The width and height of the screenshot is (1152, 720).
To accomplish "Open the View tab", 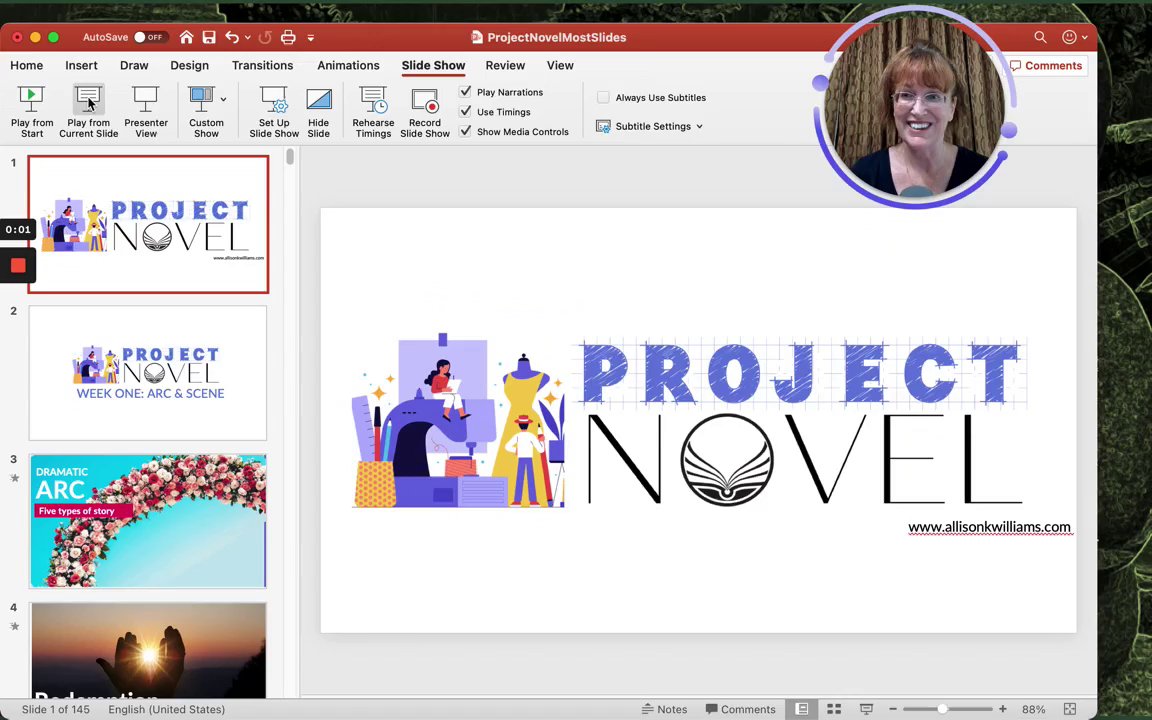I will [560, 65].
